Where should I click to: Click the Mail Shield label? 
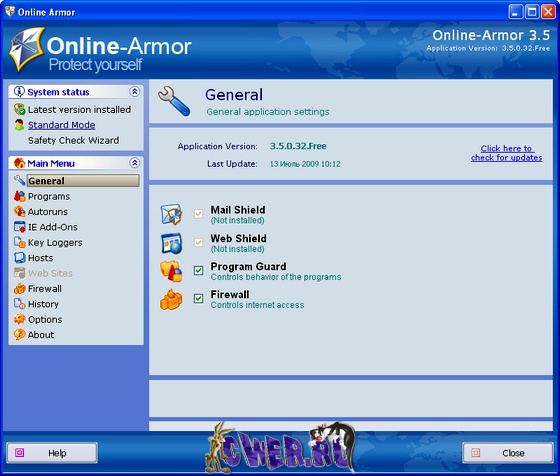coord(238,210)
